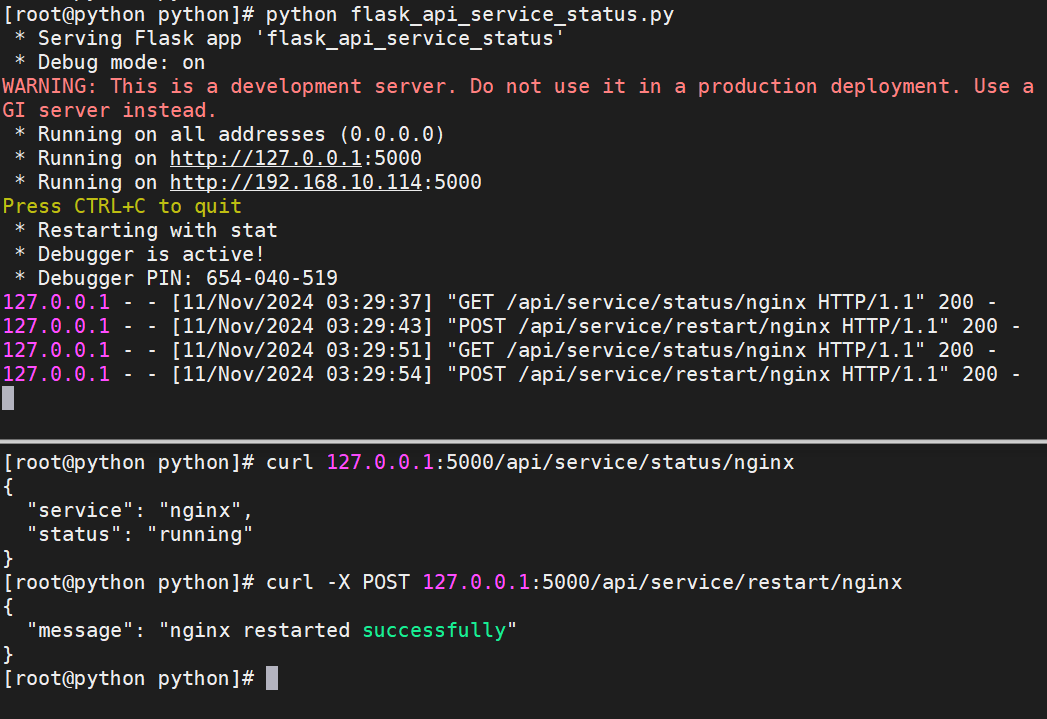The image size is (1047, 719).
Task: Click the cursor at the bottom empty prompt
Action: (x=271, y=678)
